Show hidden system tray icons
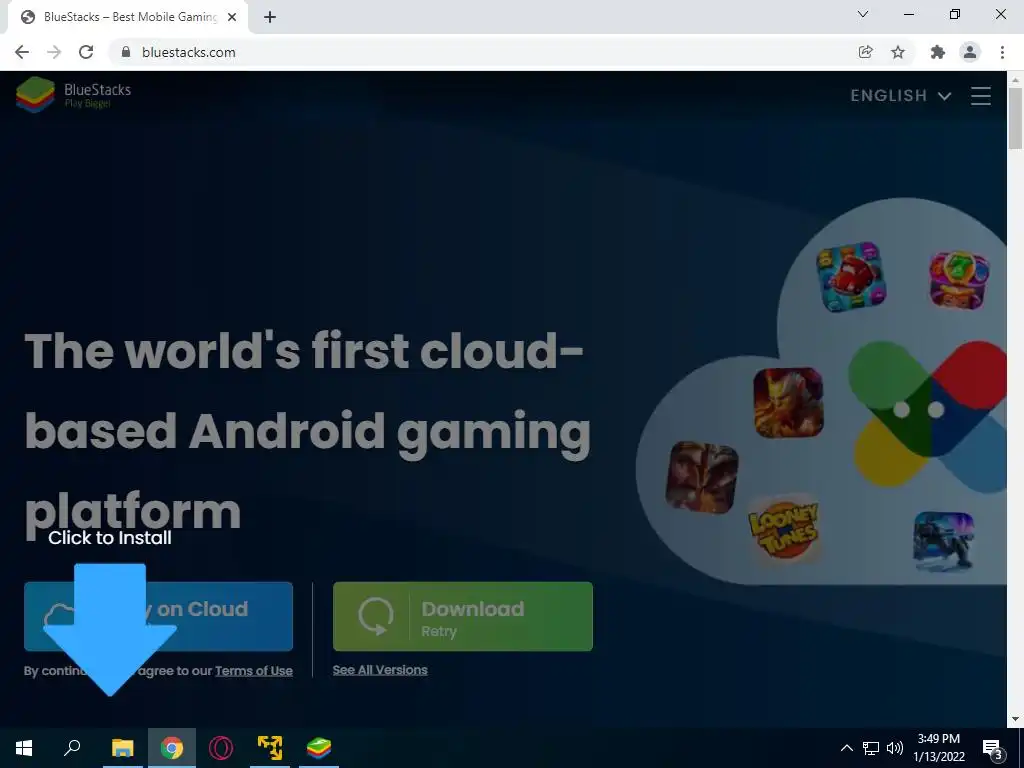This screenshot has height=768, width=1024. (x=846, y=748)
